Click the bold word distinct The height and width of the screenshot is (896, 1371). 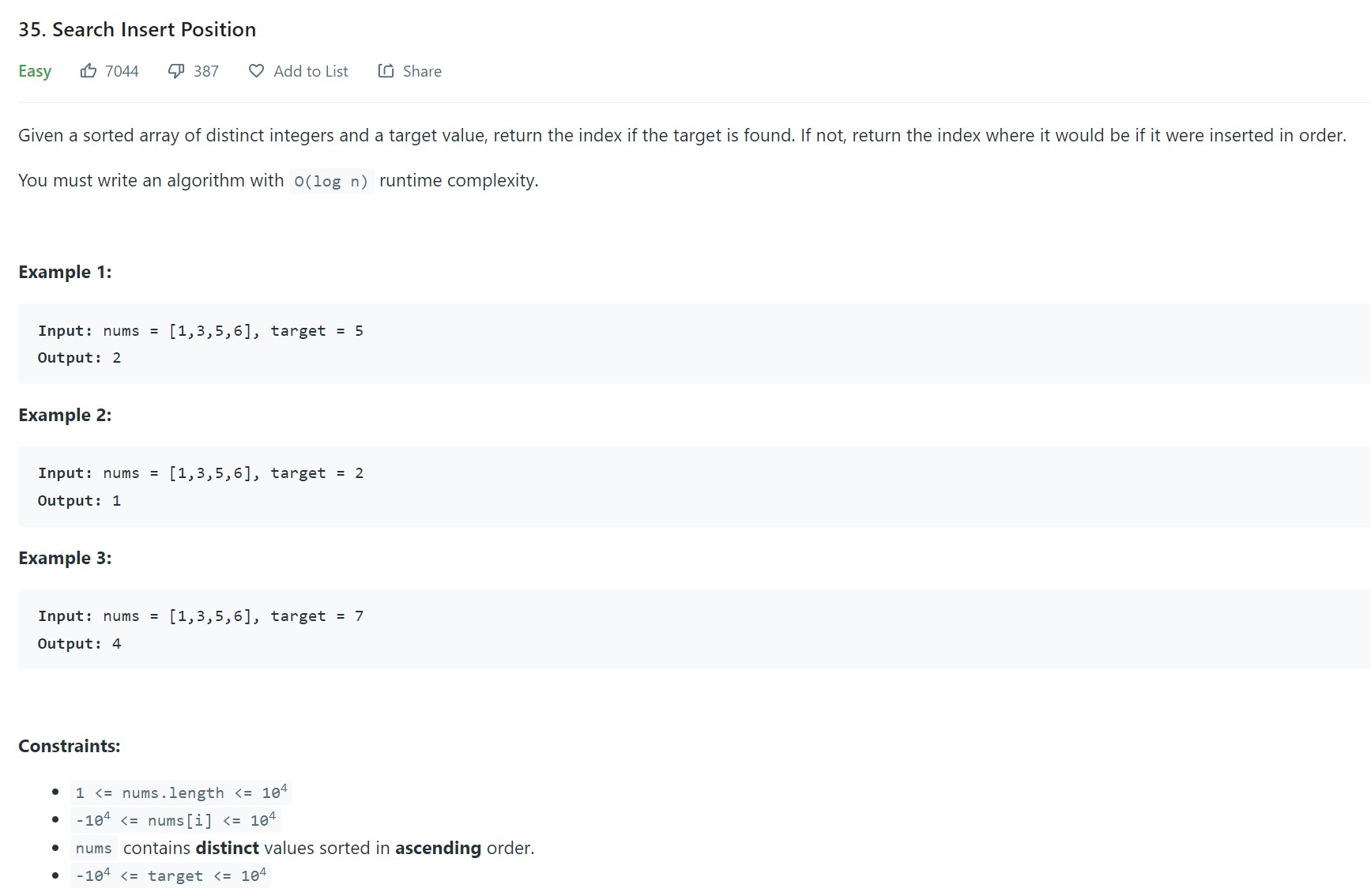click(x=228, y=848)
